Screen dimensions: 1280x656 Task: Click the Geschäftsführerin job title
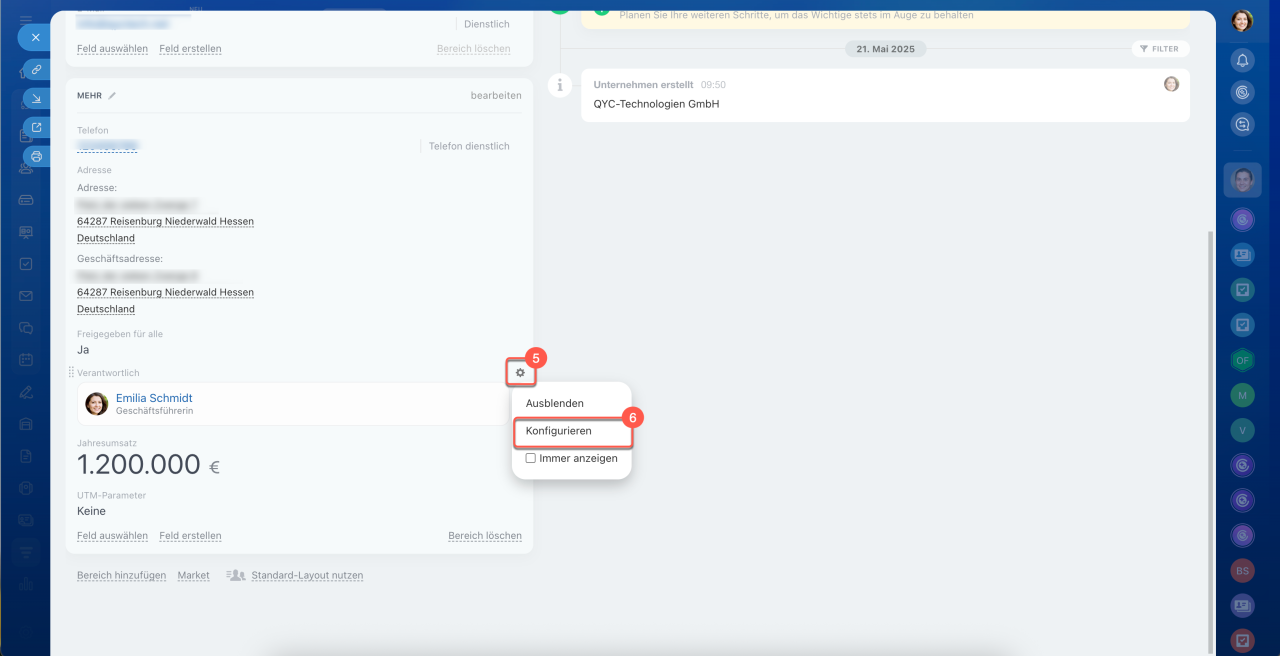tap(154, 411)
